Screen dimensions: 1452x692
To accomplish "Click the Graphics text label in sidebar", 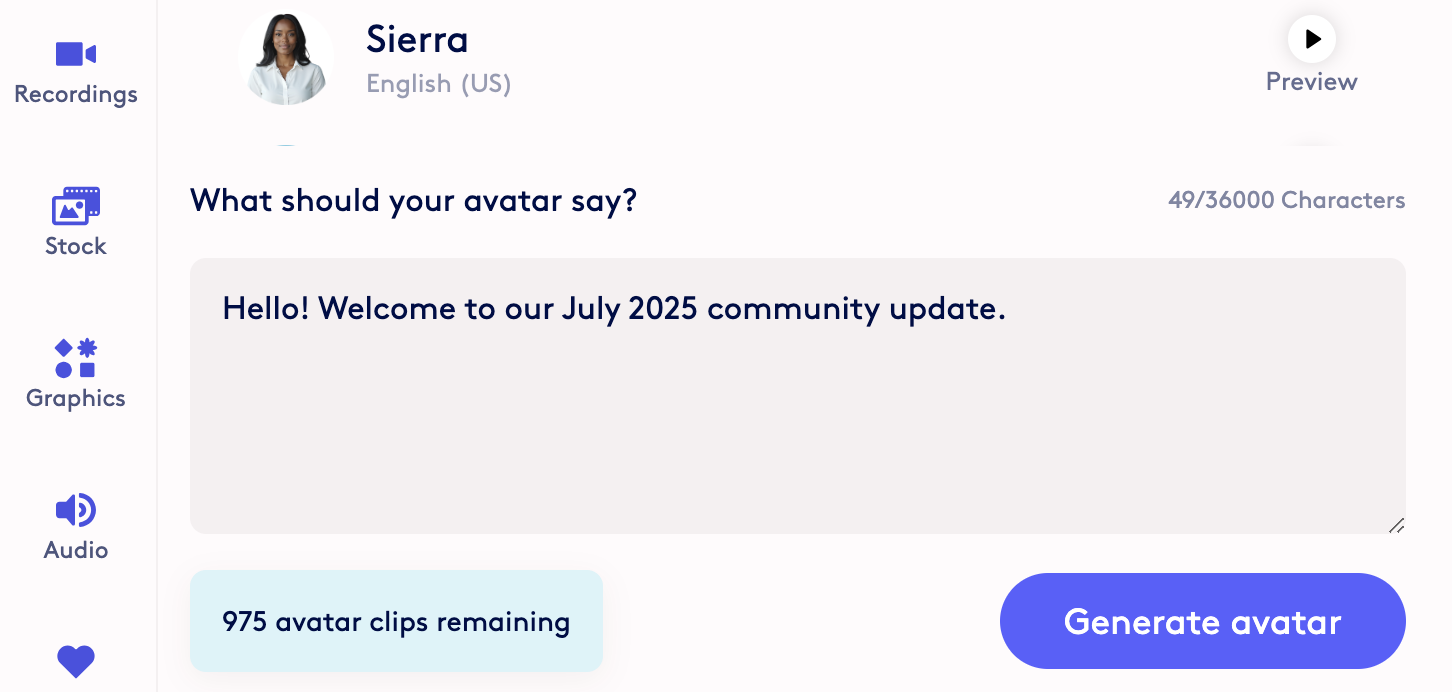I will [x=76, y=398].
